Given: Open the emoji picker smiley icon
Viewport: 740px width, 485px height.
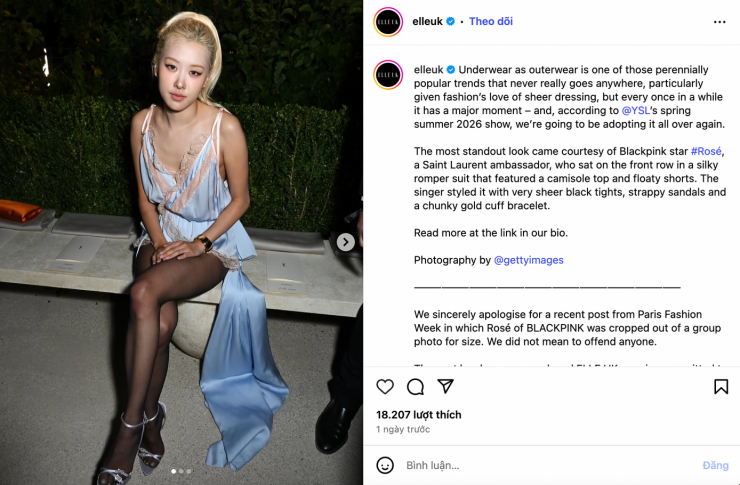Looking at the screenshot, I should [x=385, y=465].
